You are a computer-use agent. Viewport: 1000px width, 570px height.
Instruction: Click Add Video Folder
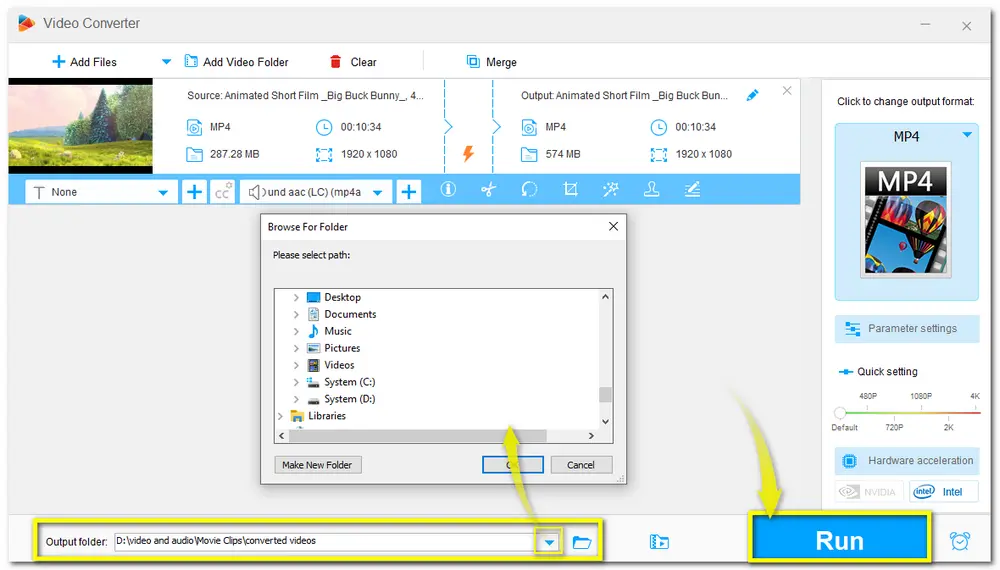(x=236, y=62)
